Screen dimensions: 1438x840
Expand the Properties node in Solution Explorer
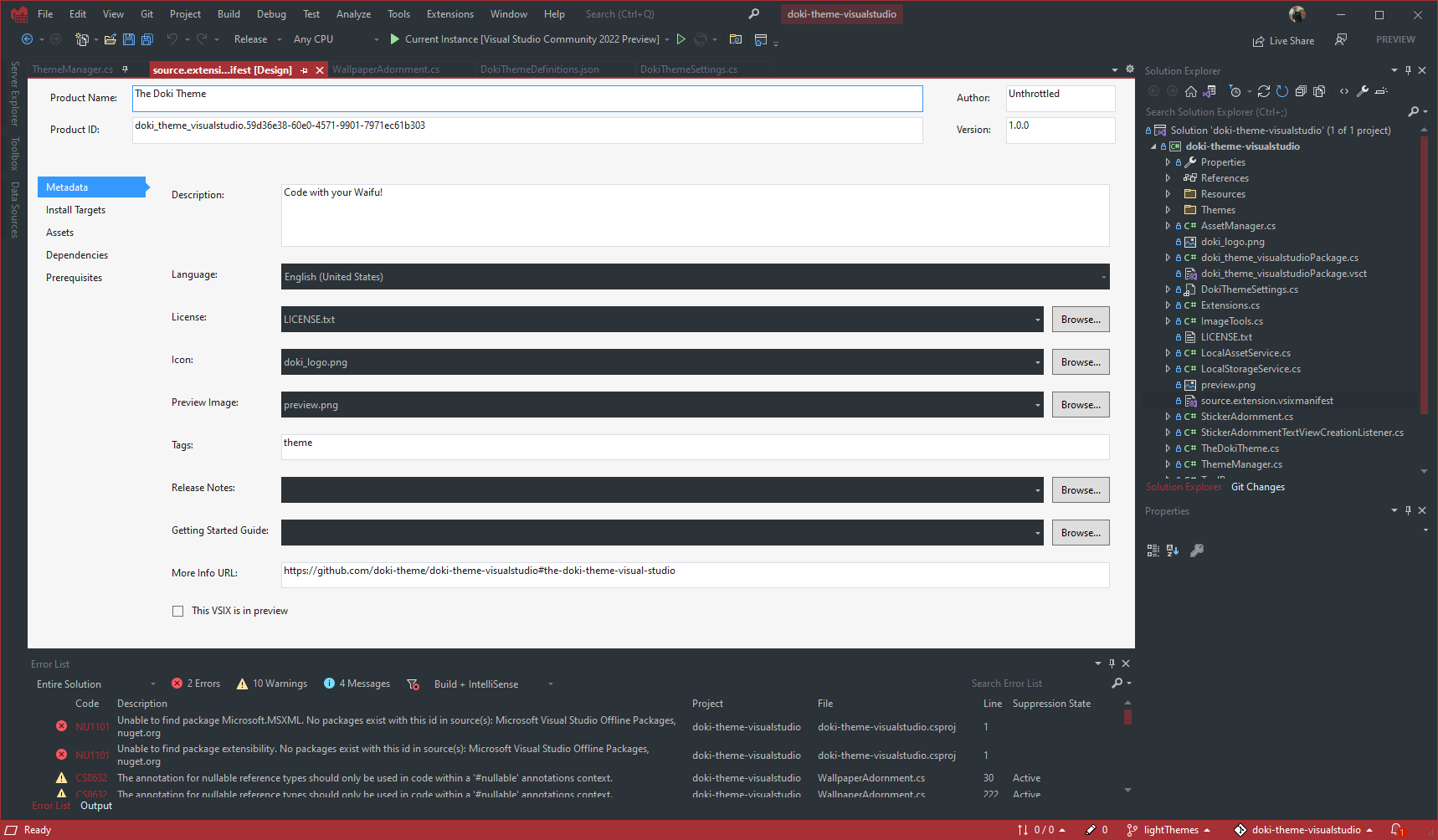click(1168, 162)
